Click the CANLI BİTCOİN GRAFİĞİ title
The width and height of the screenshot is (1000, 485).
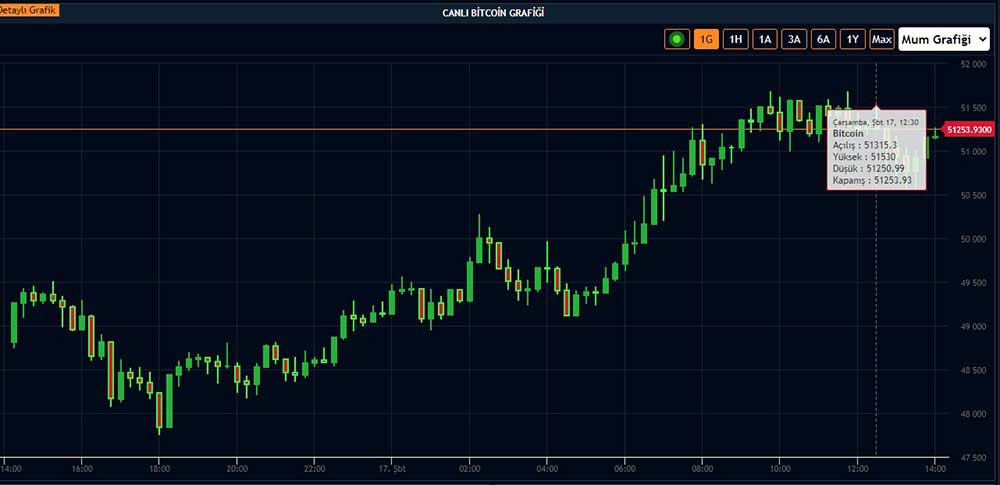494,12
